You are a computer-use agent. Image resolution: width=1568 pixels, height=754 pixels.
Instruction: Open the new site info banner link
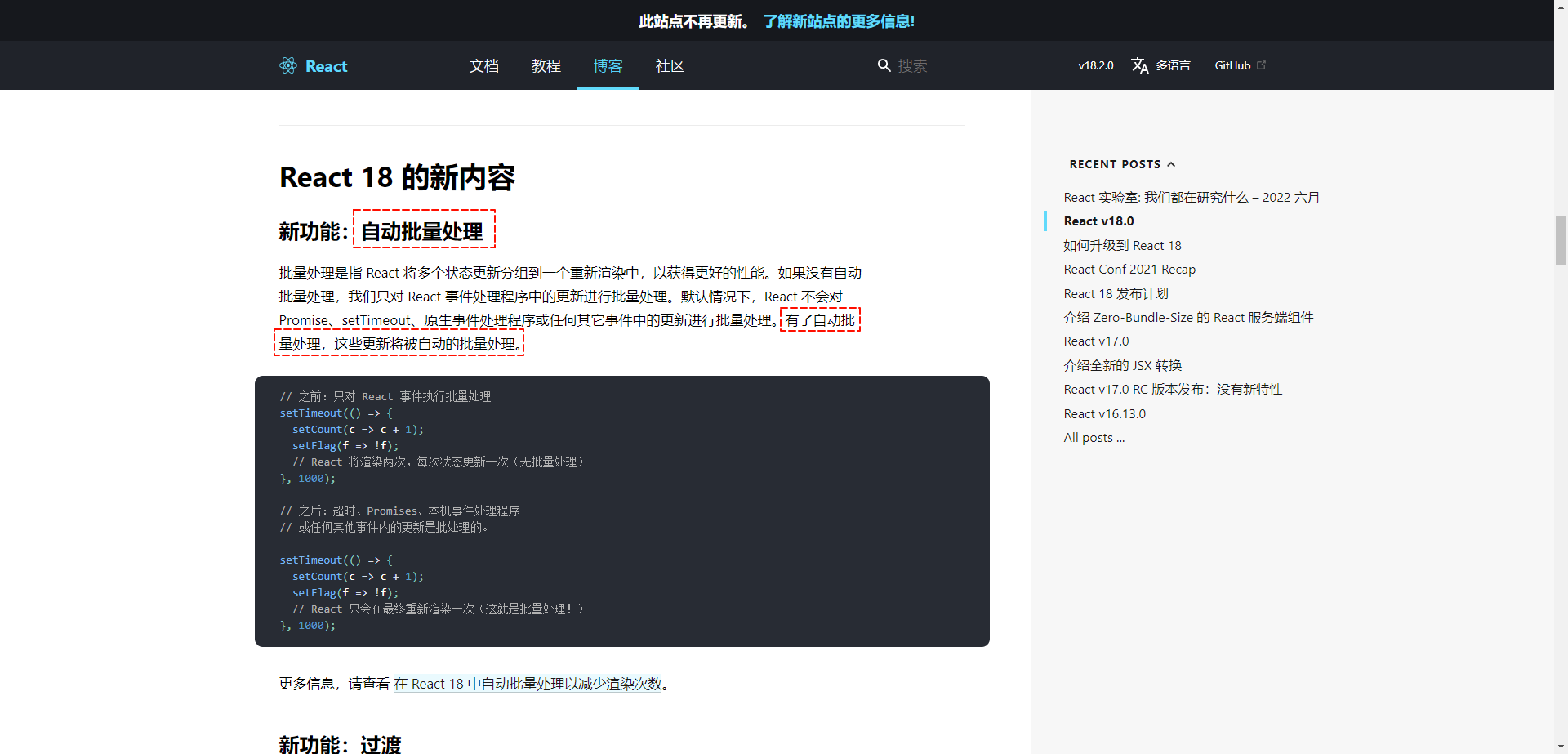(839, 21)
